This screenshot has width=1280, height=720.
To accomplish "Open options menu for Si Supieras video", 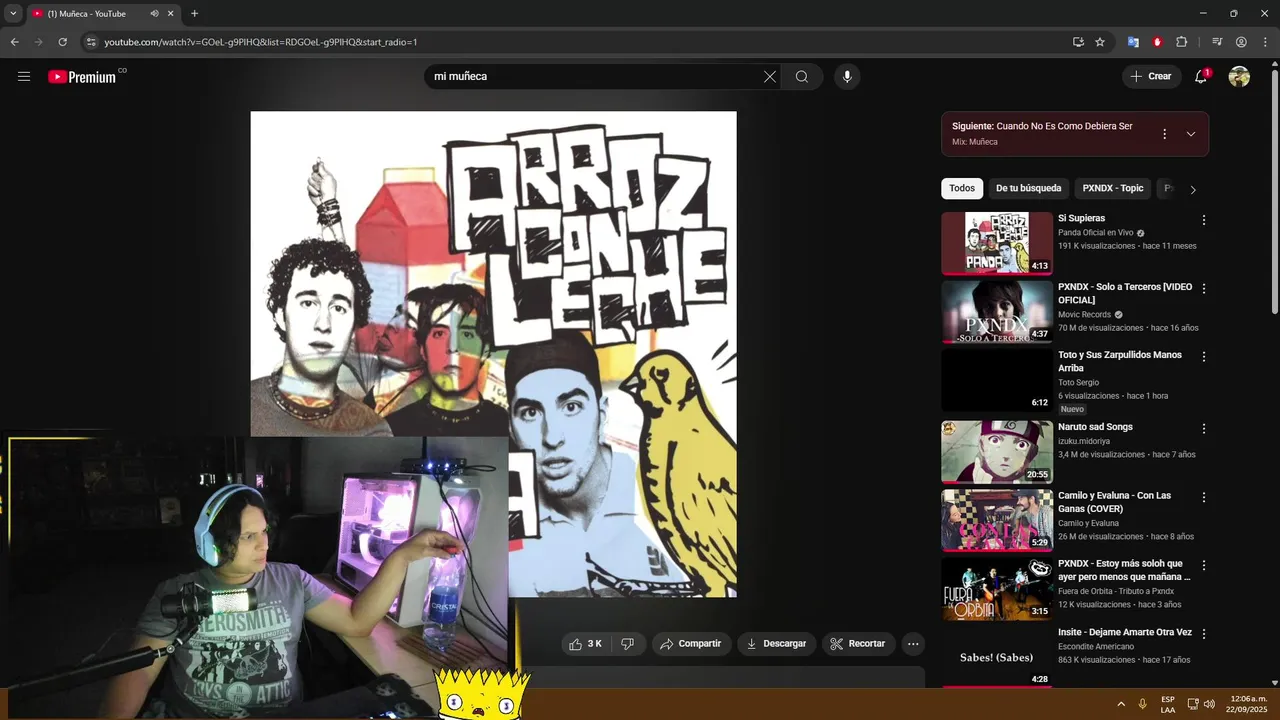I will point(1204,220).
